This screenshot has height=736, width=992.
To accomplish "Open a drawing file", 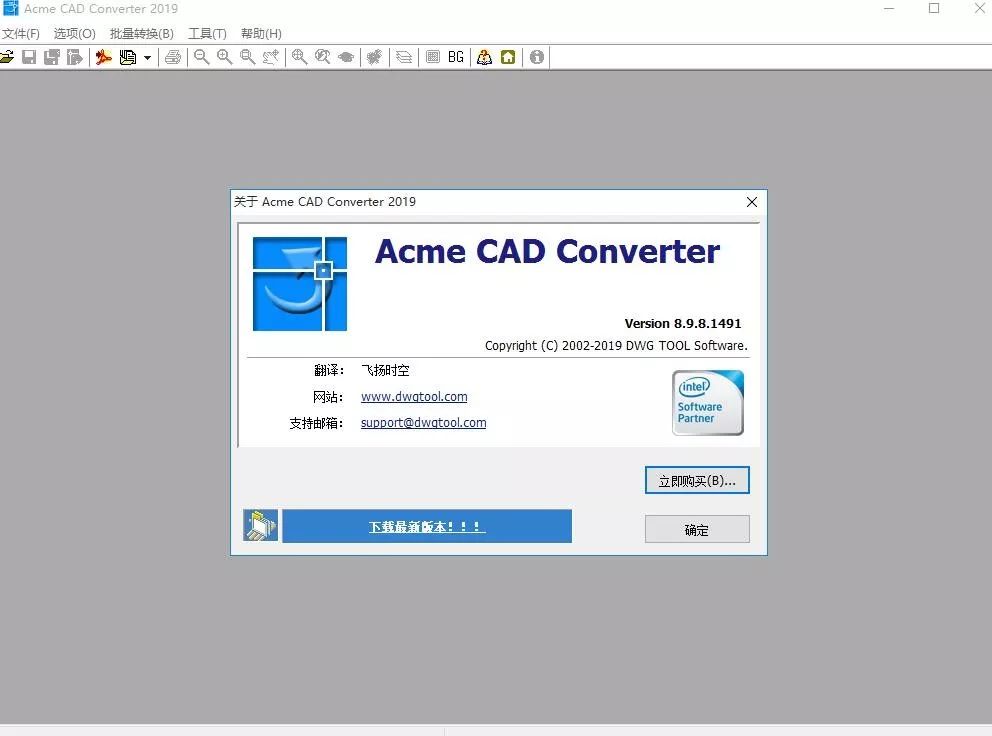I will (7, 57).
